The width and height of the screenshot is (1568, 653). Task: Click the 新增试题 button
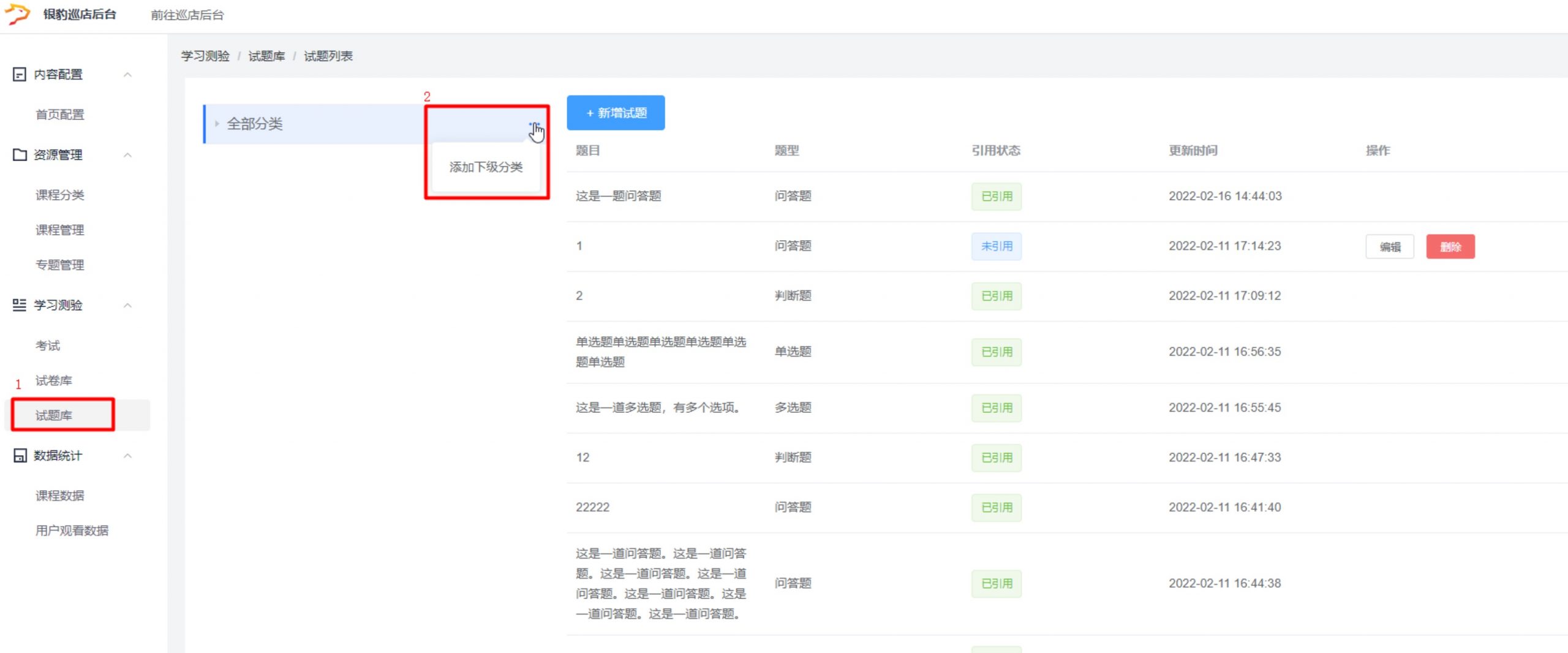click(616, 113)
